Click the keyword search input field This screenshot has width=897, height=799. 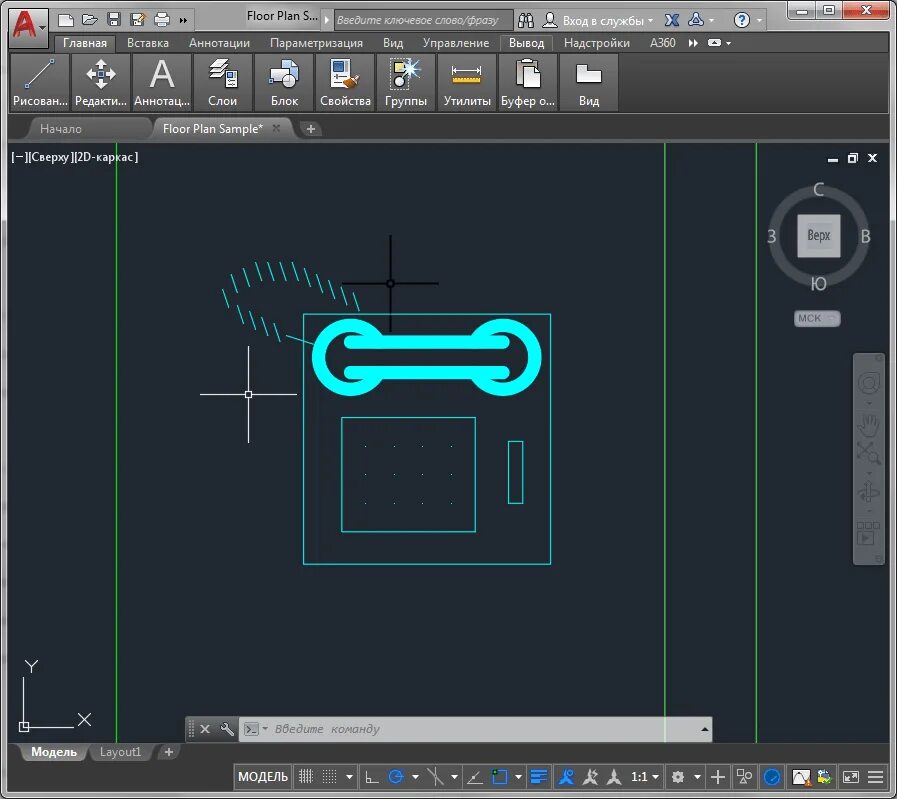(x=423, y=21)
